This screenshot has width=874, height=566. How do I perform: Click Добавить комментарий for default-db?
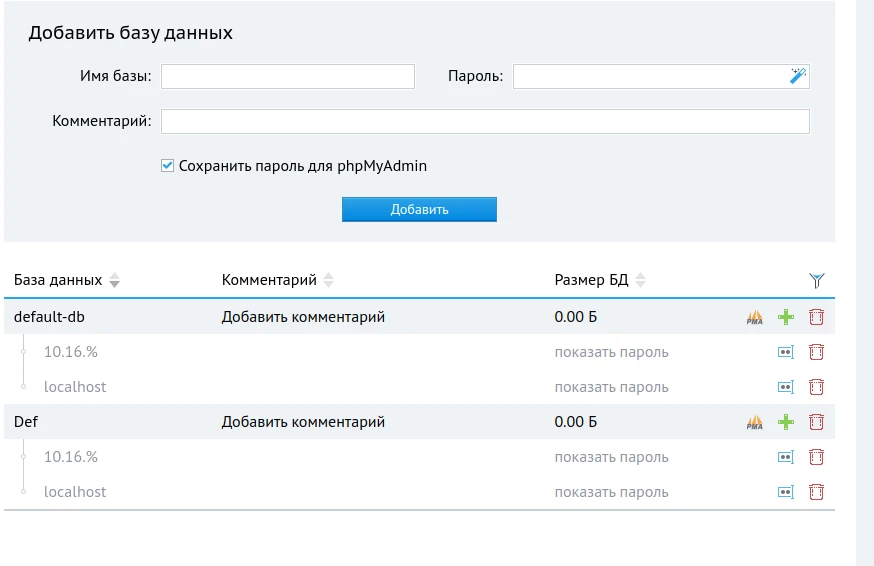(303, 317)
